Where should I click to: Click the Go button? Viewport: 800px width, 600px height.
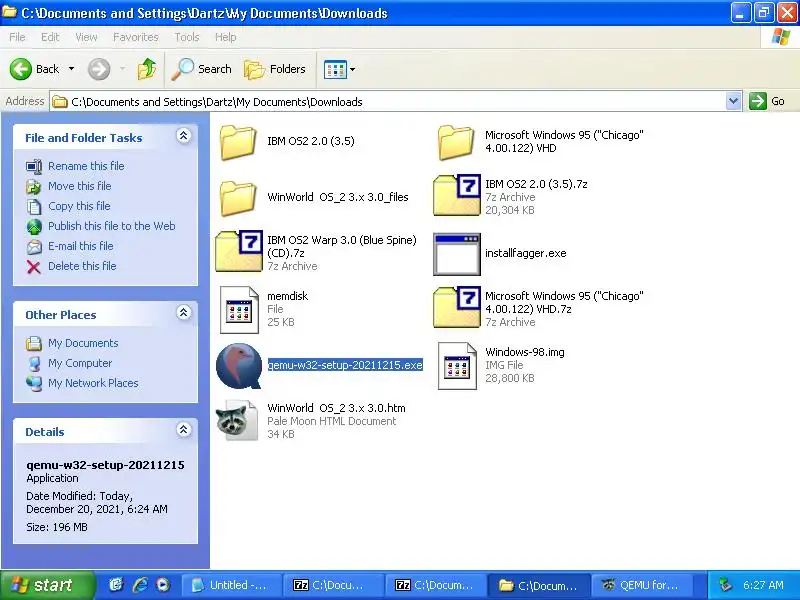click(767, 101)
